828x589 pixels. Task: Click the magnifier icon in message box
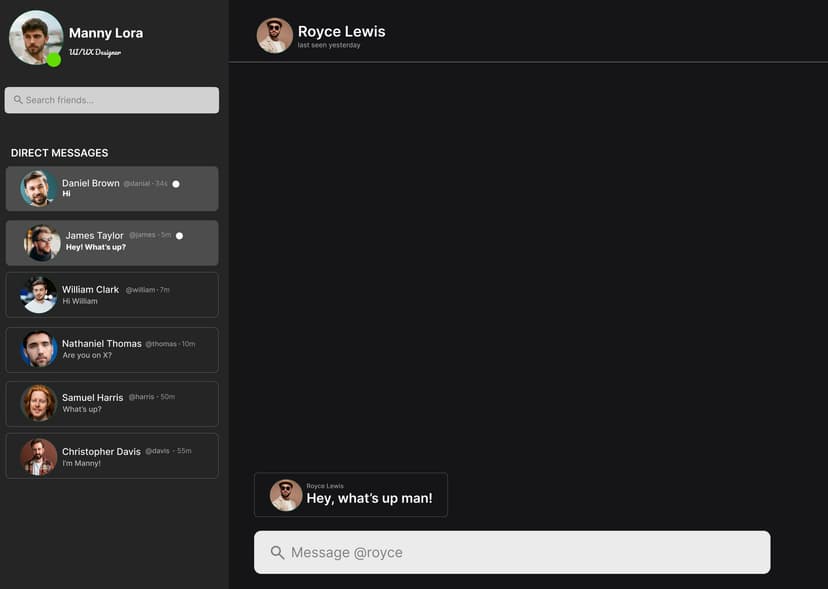pos(277,553)
